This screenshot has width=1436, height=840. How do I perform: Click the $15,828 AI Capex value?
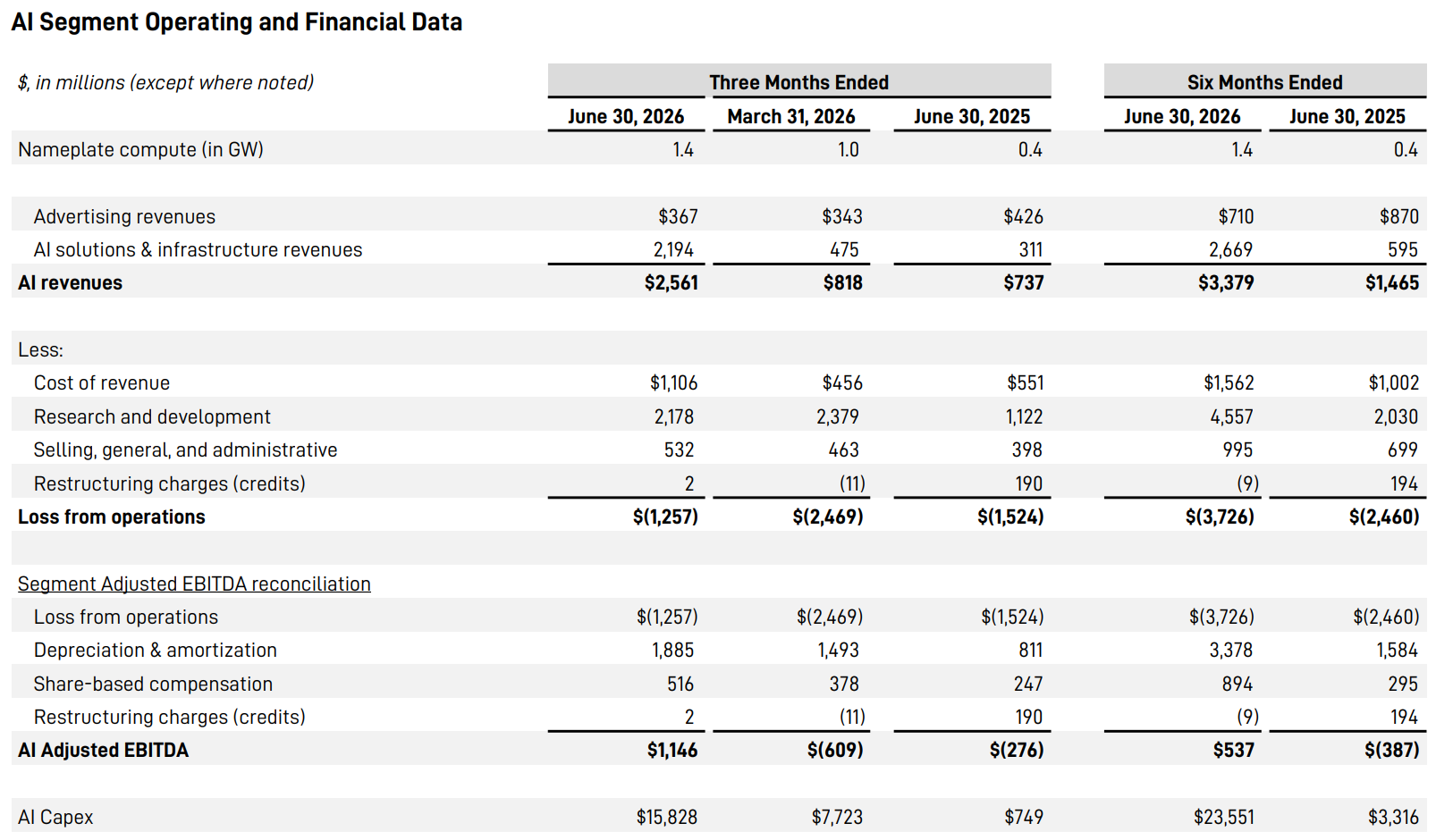[666, 818]
